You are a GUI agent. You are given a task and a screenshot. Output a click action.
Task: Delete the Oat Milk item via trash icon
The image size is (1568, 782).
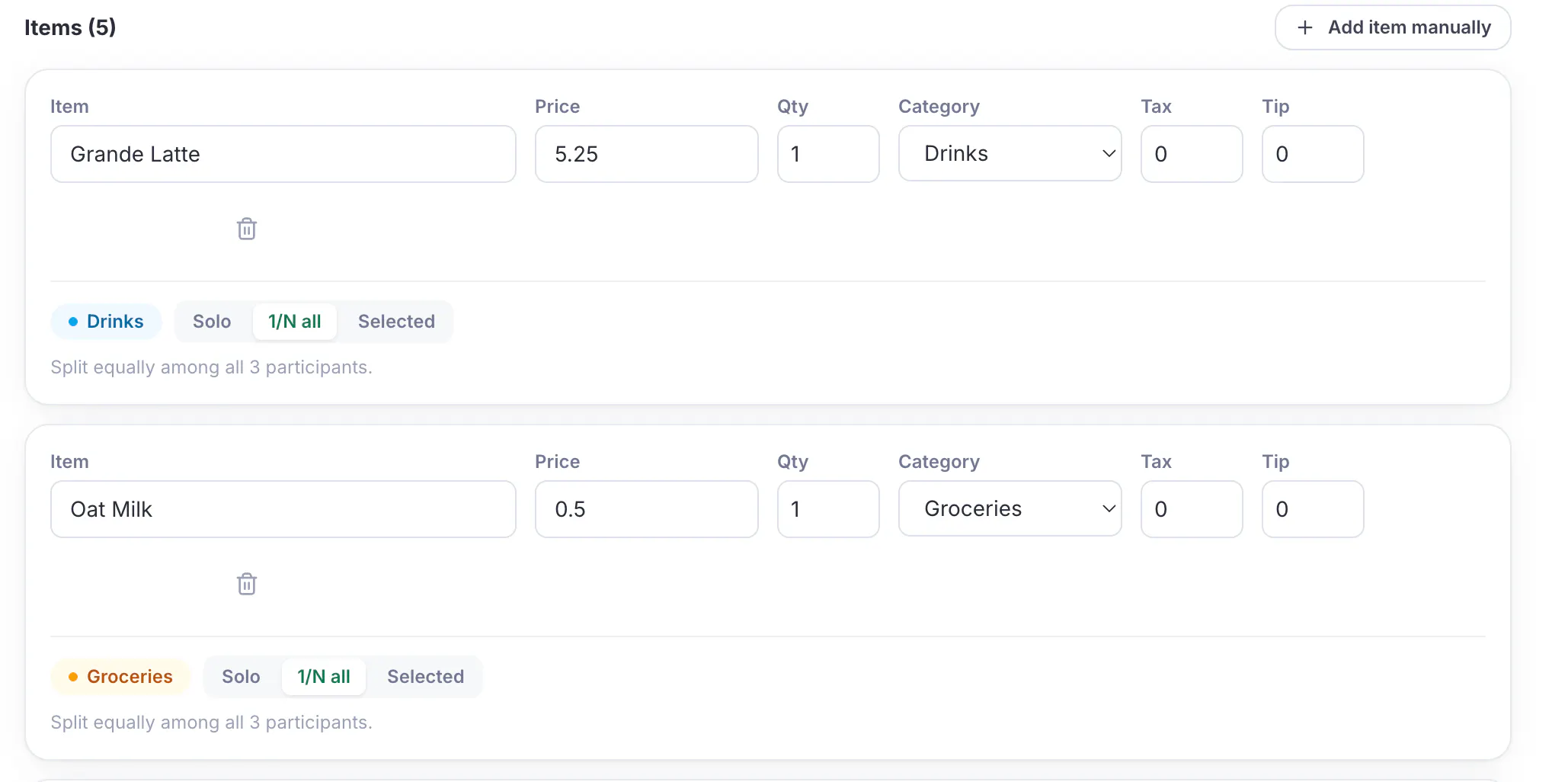(x=247, y=584)
